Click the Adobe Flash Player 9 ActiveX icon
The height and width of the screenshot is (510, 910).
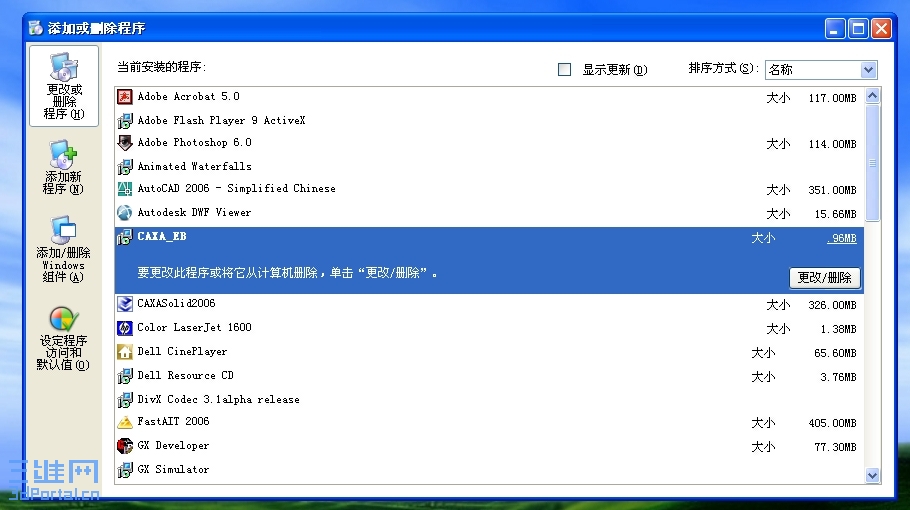(125, 120)
